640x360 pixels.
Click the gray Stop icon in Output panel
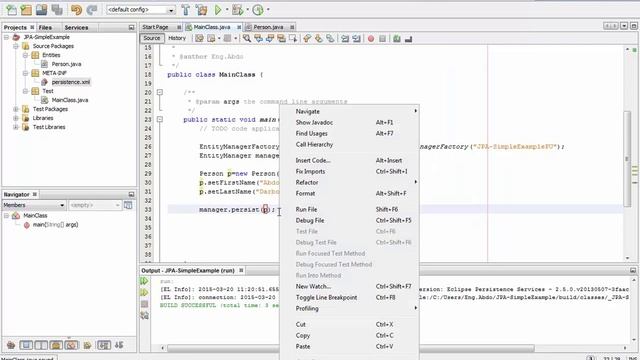(144, 304)
